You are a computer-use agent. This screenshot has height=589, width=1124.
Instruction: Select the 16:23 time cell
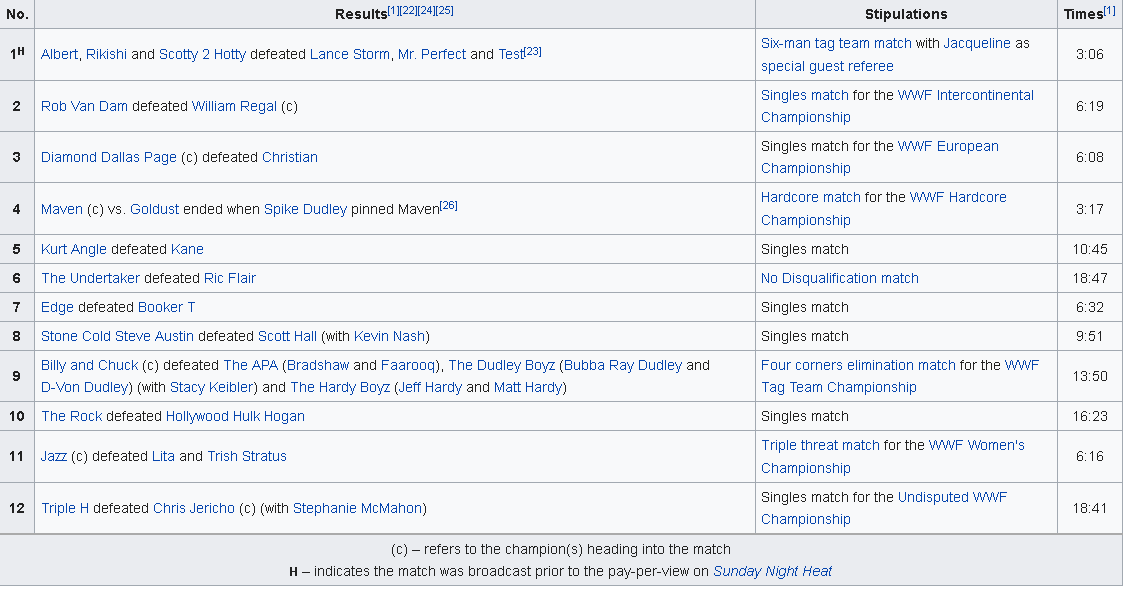pos(1090,416)
